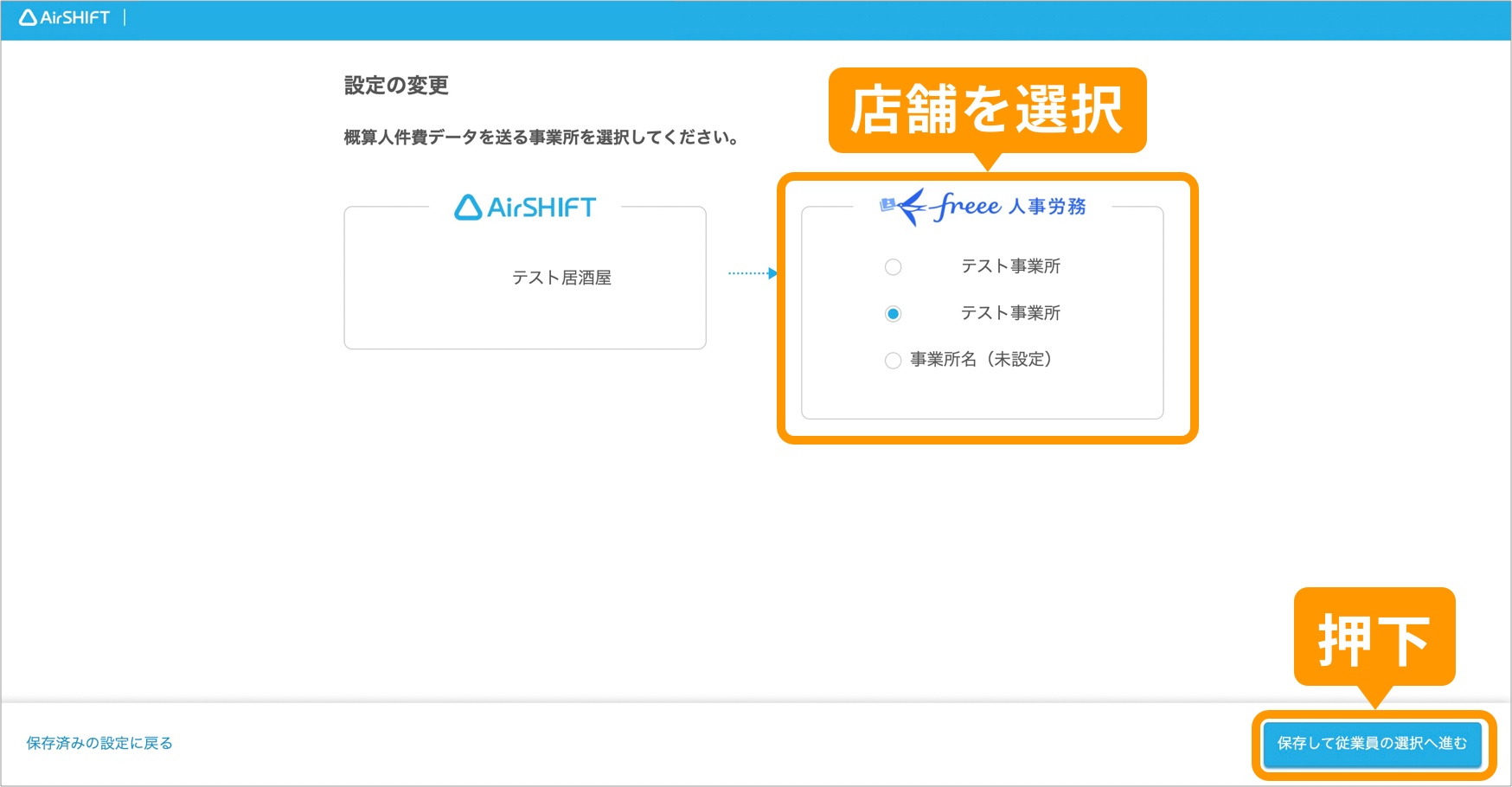Click the AirSHIFT logo in header

pos(65,17)
